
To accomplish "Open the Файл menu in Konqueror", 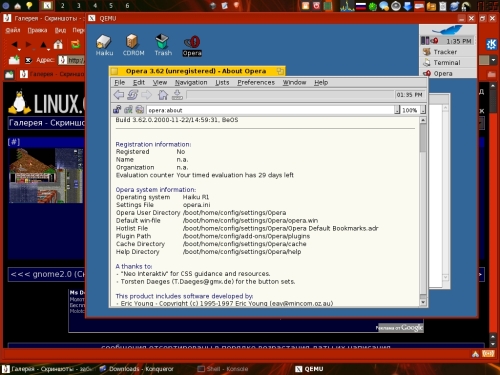I will [13, 30].
